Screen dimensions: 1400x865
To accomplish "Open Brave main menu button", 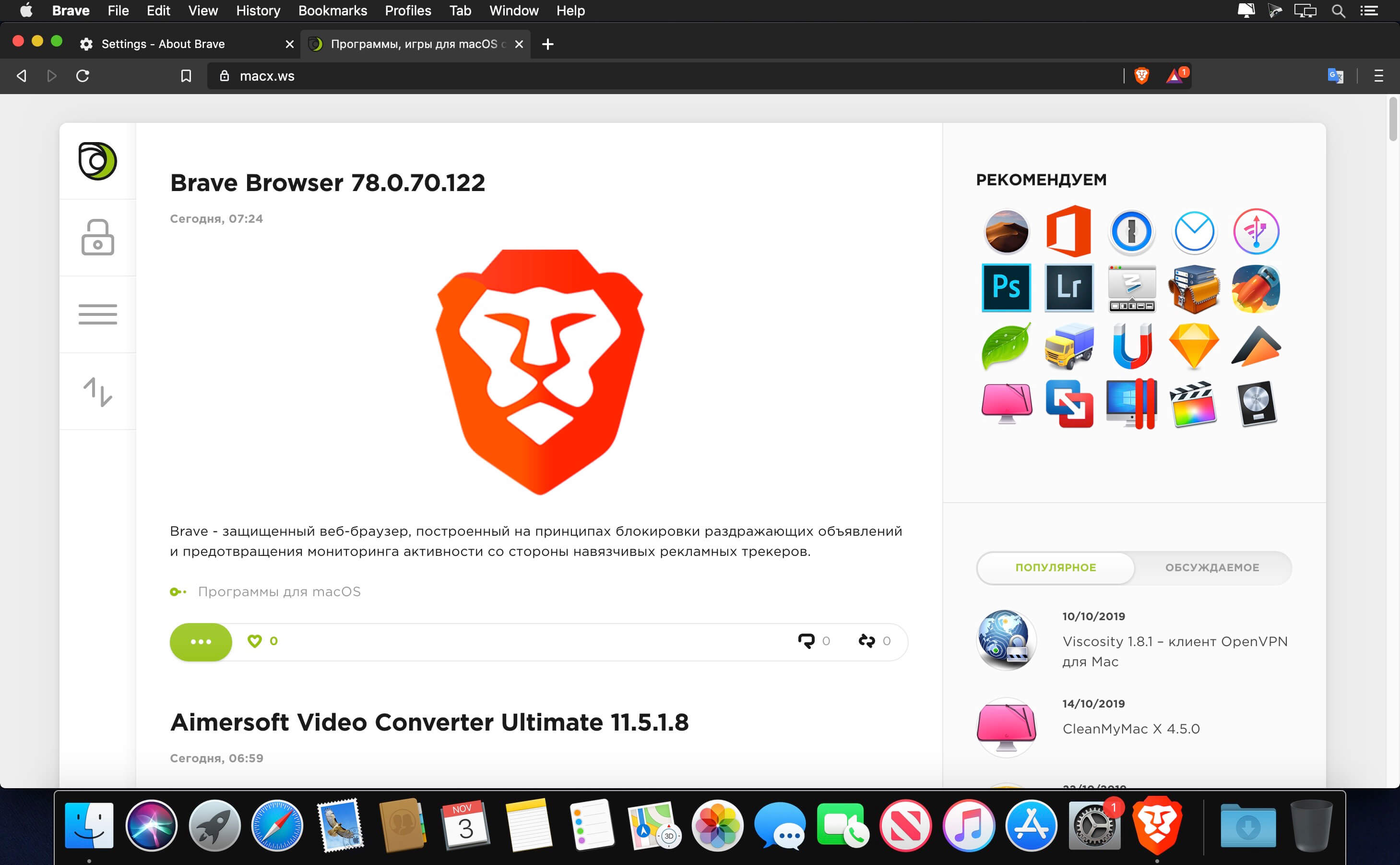I will point(1379,75).
